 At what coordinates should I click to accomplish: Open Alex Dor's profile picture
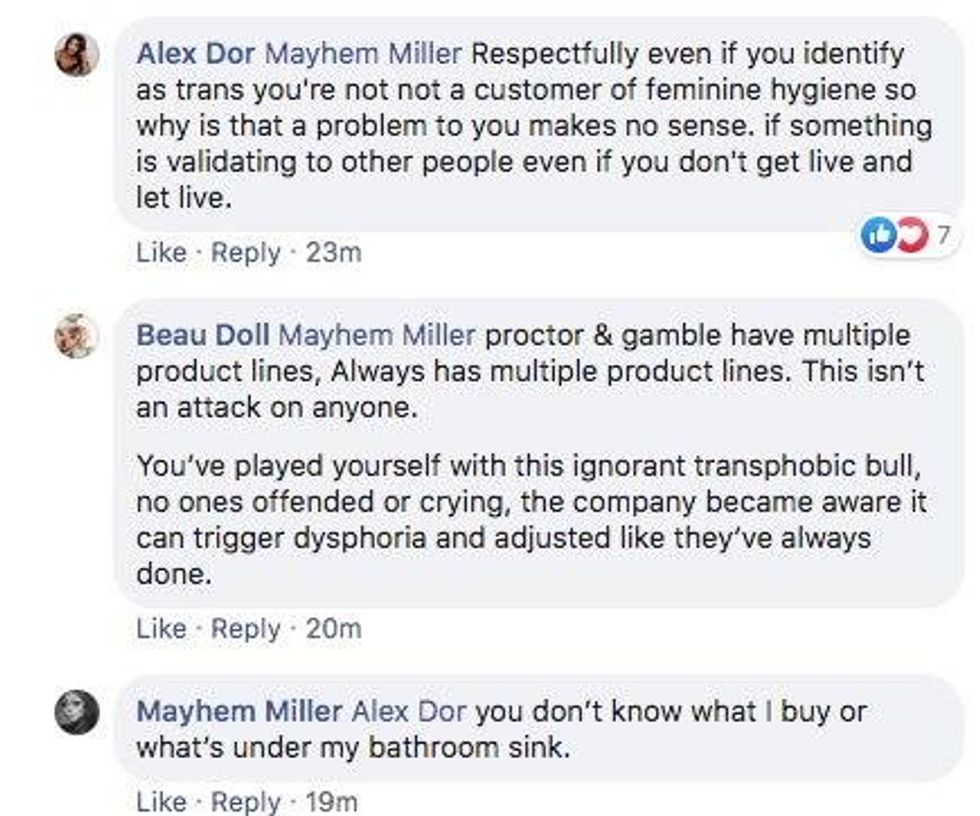click(77, 53)
